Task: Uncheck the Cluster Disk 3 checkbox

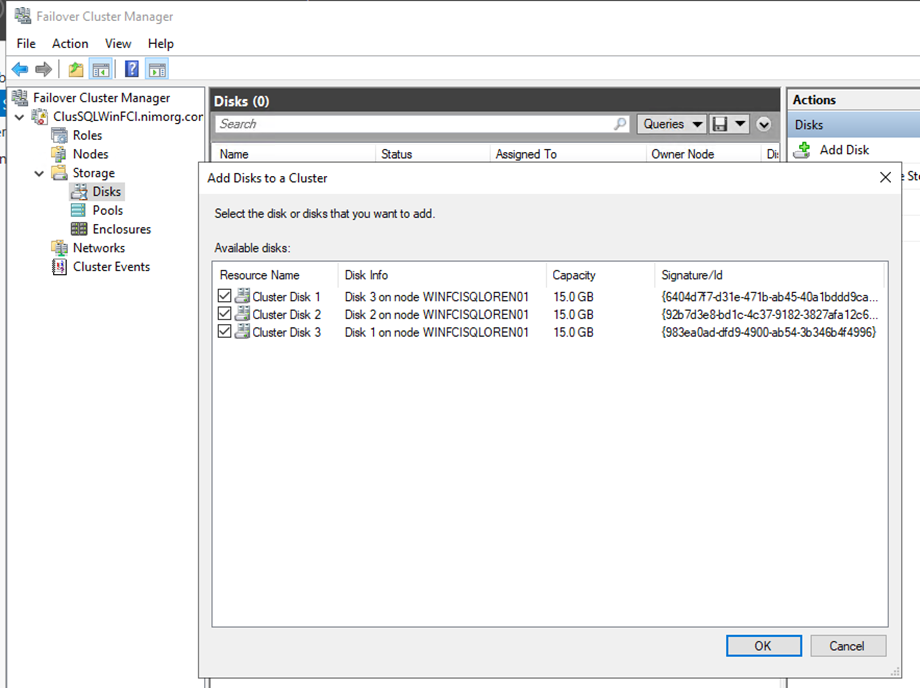Action: 224,331
